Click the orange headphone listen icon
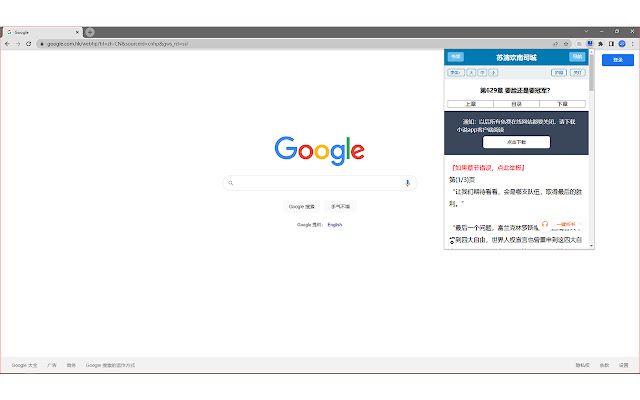The image size is (640, 400). 545,224
